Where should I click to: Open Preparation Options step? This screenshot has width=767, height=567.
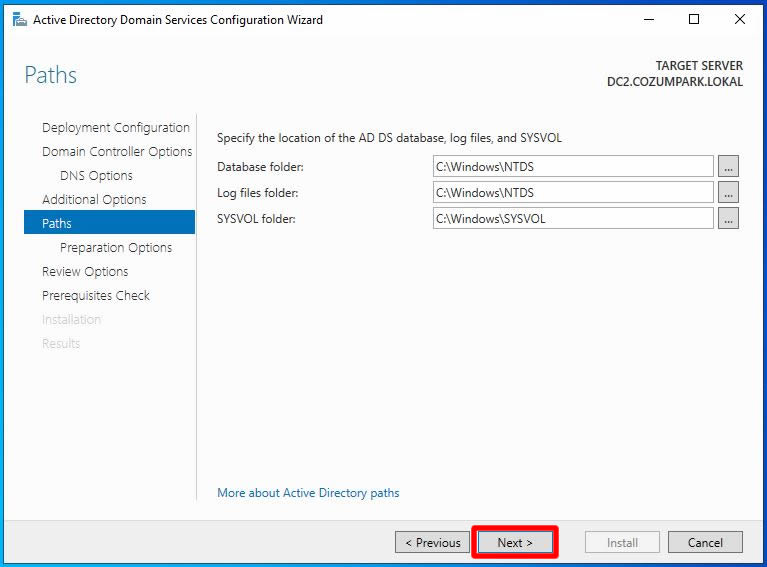(116, 248)
